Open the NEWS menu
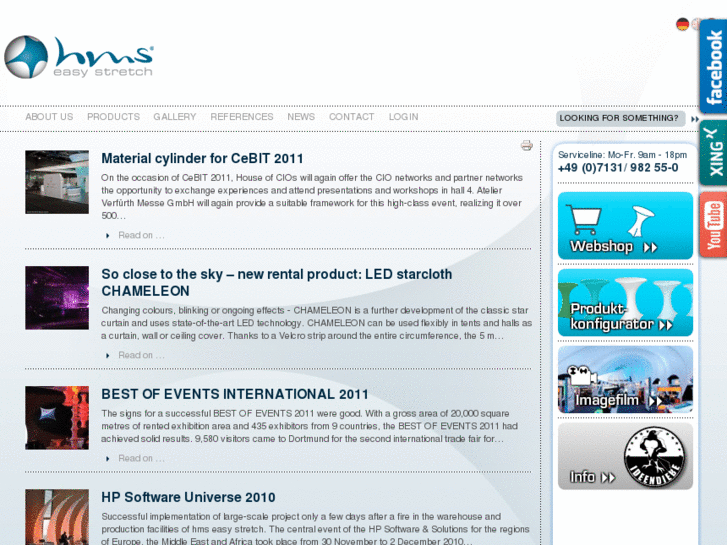The width and height of the screenshot is (727, 545). point(301,117)
